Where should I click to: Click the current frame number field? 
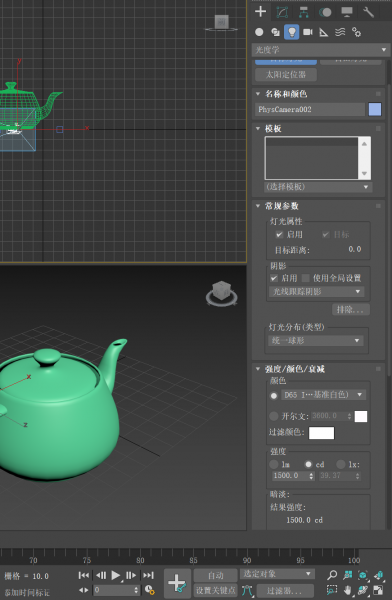tap(113, 590)
